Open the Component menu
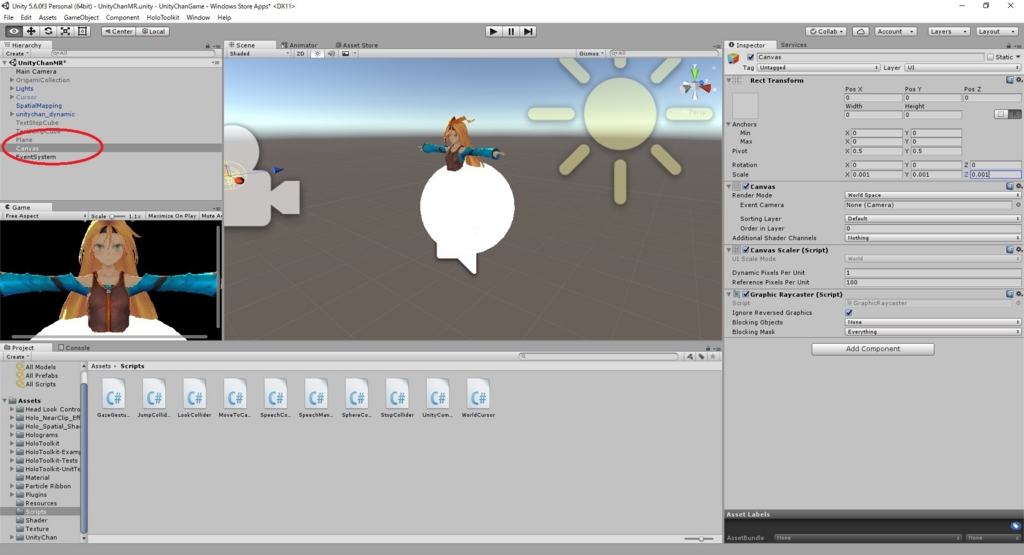The width and height of the screenshot is (1024, 555). click(x=122, y=18)
